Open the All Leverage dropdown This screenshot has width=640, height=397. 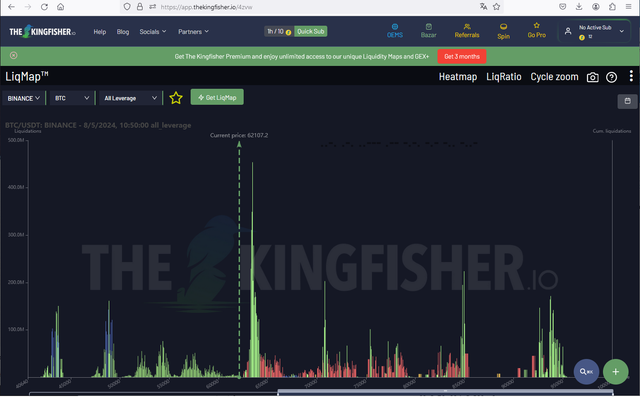tap(130, 98)
